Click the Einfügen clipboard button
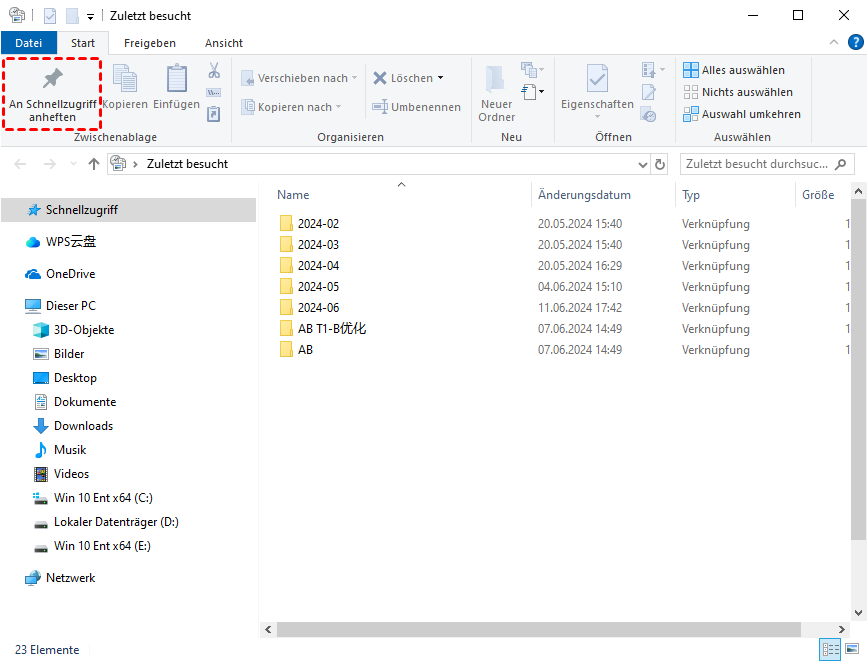The image size is (868, 662). [x=177, y=87]
